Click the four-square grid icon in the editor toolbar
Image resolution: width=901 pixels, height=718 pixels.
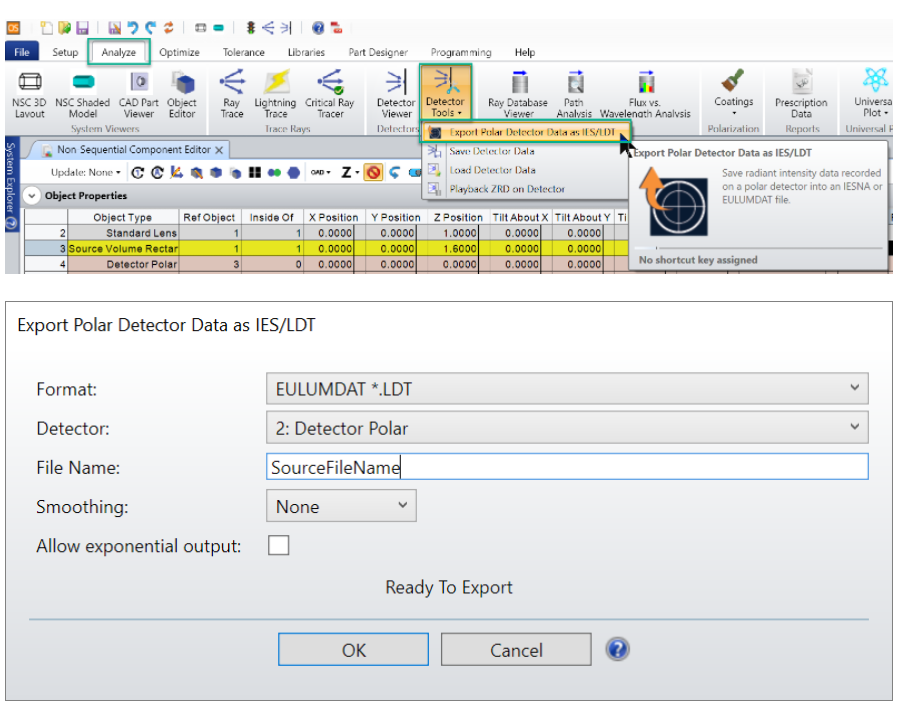pyautogui.click(x=255, y=172)
